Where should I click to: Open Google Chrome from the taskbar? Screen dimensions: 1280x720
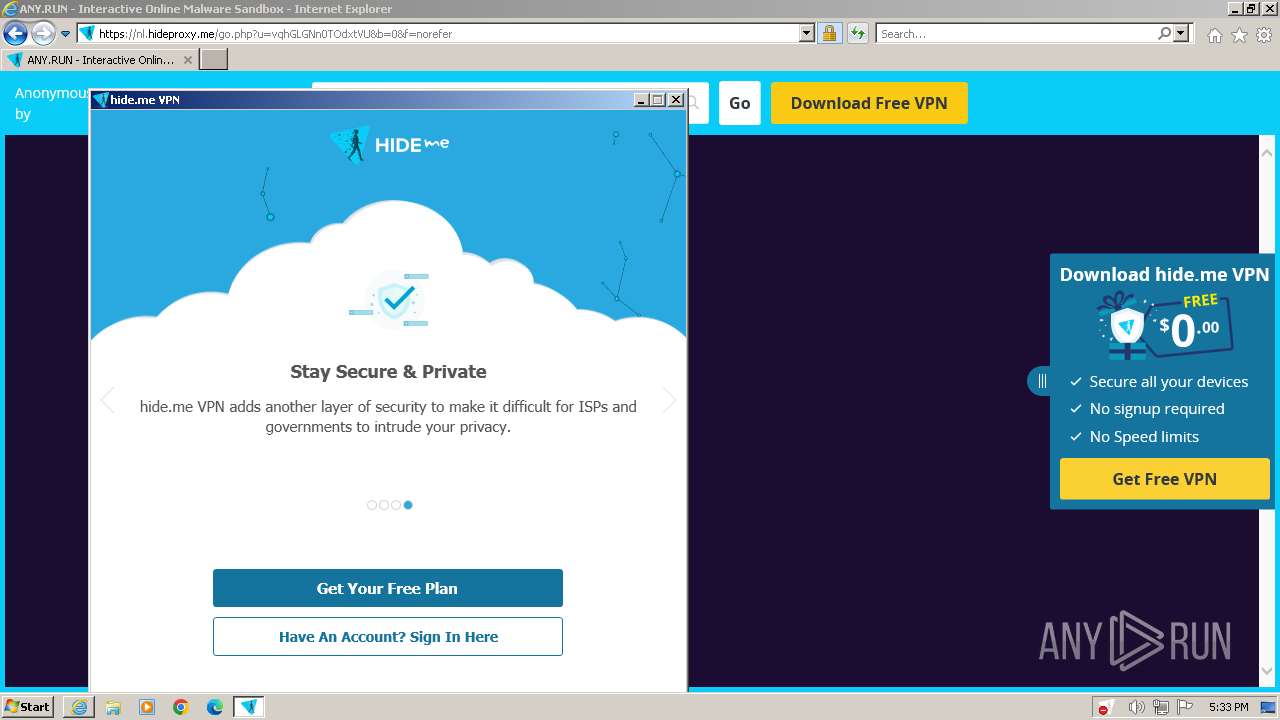(x=181, y=707)
